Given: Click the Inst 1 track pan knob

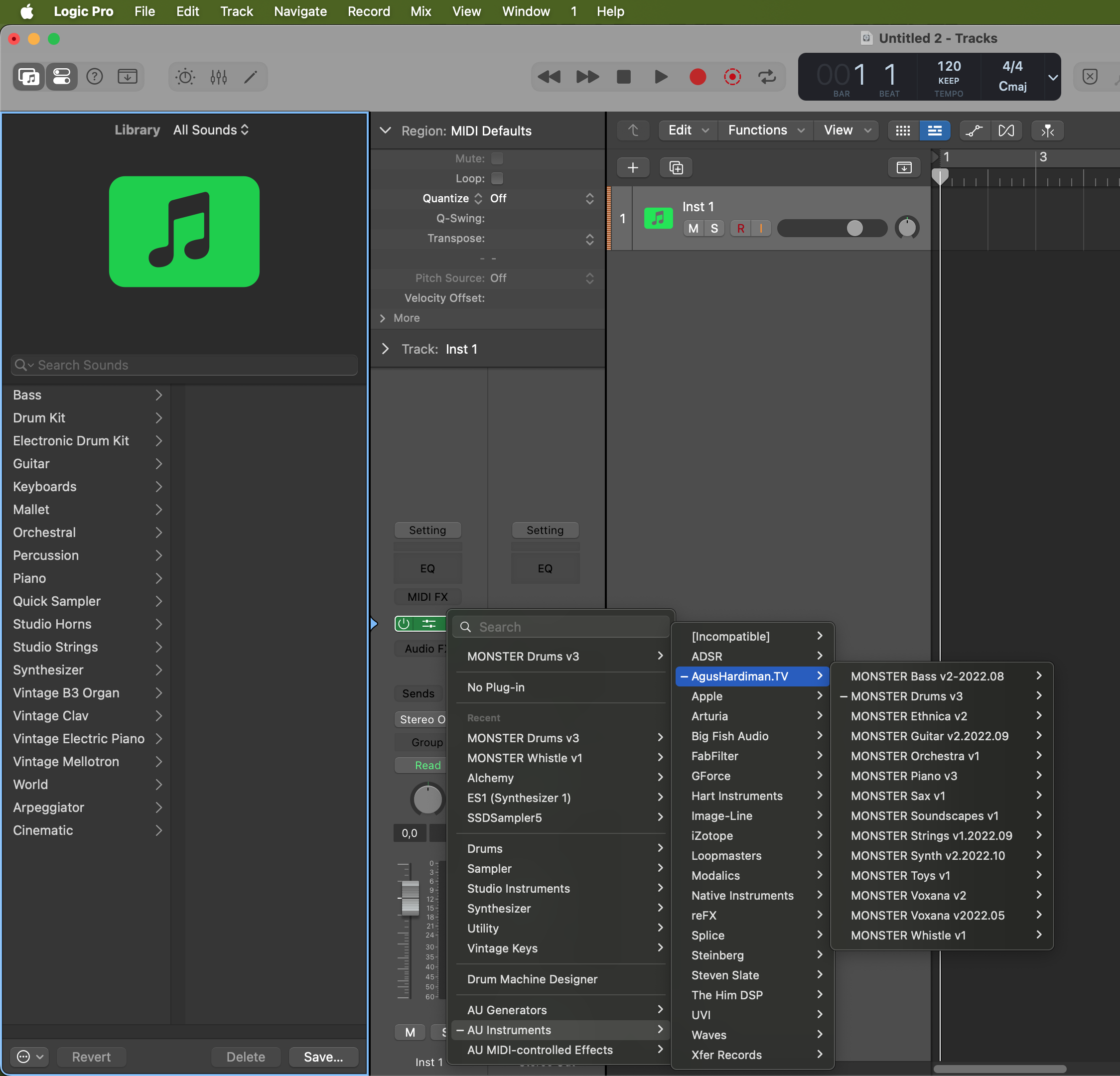Looking at the screenshot, I should pyautogui.click(x=907, y=228).
